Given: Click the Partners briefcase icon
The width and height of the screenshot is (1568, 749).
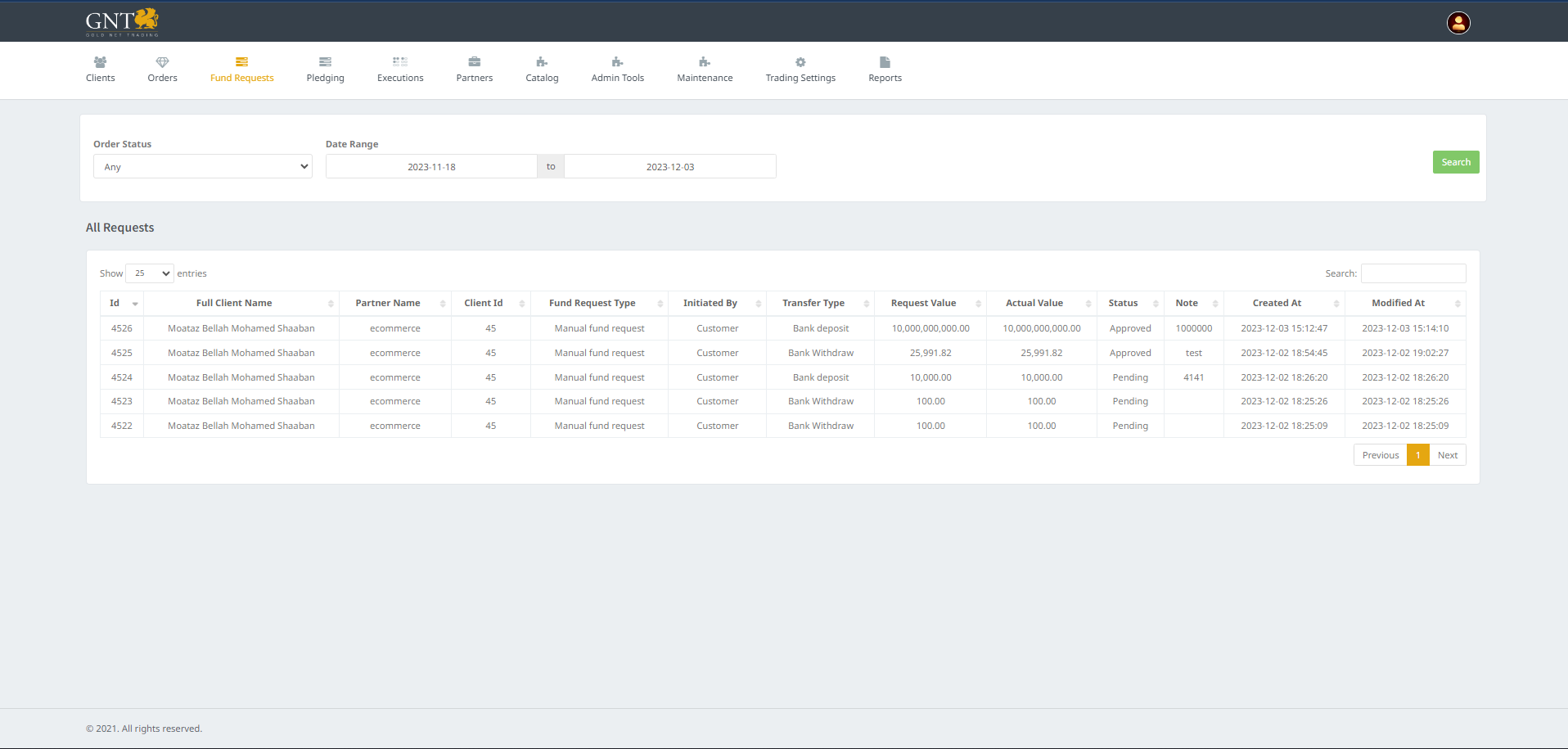Looking at the screenshot, I should (x=474, y=62).
